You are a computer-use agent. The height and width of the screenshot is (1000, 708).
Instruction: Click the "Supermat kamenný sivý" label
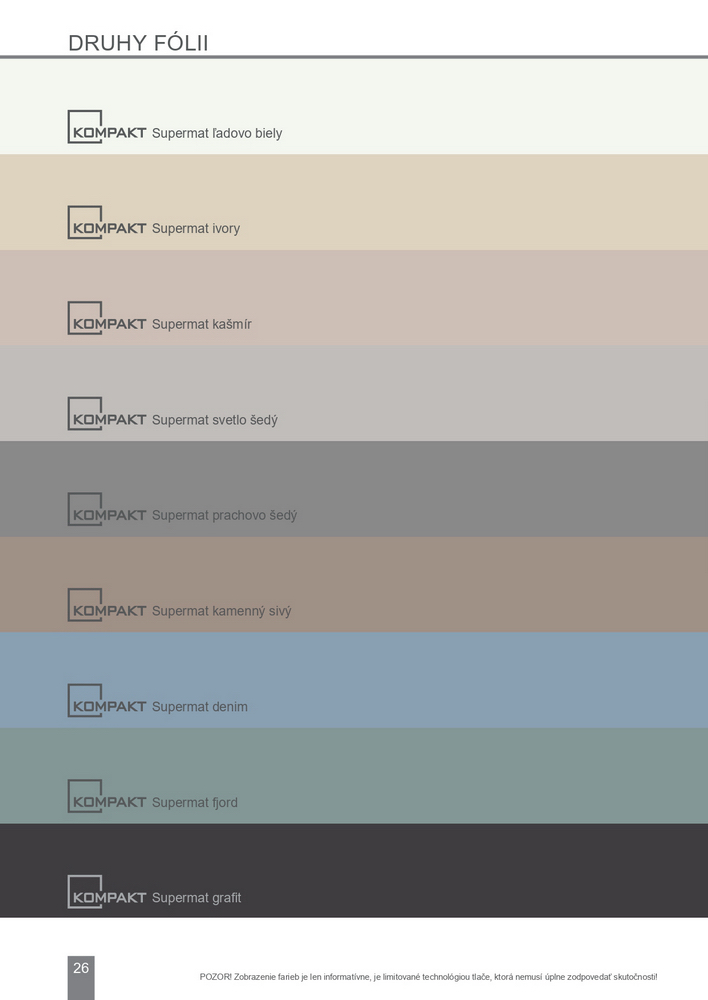coord(221,611)
